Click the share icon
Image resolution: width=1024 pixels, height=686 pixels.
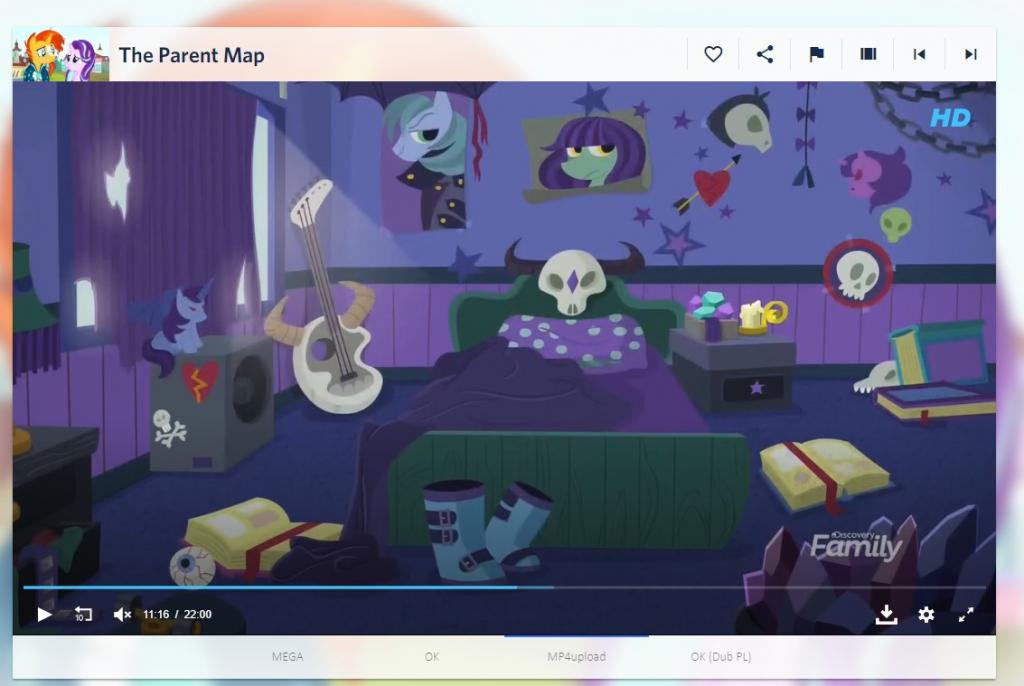tap(765, 54)
